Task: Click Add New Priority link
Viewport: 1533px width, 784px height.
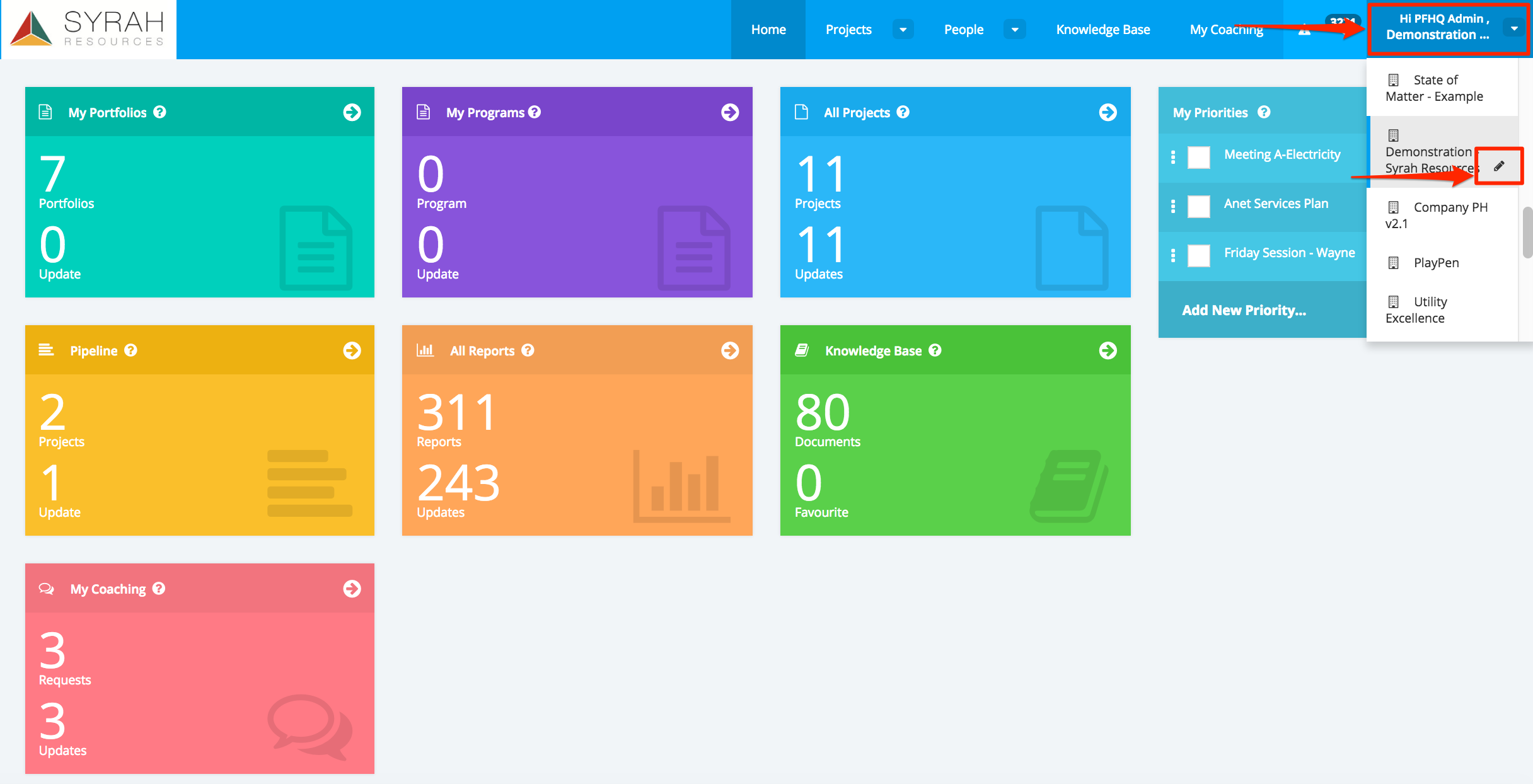Action: pos(1244,310)
